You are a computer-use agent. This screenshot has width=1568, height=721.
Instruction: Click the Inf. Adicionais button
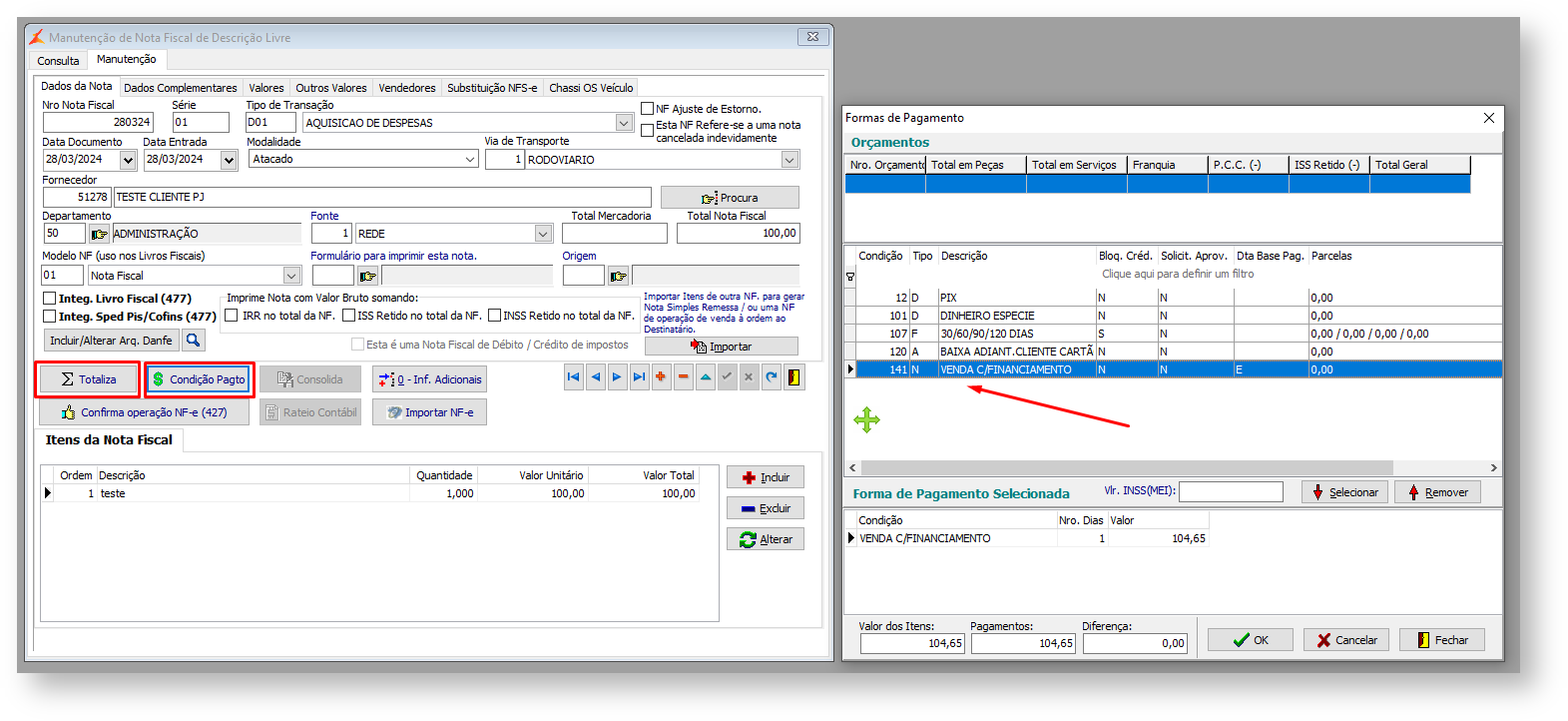[x=429, y=379]
